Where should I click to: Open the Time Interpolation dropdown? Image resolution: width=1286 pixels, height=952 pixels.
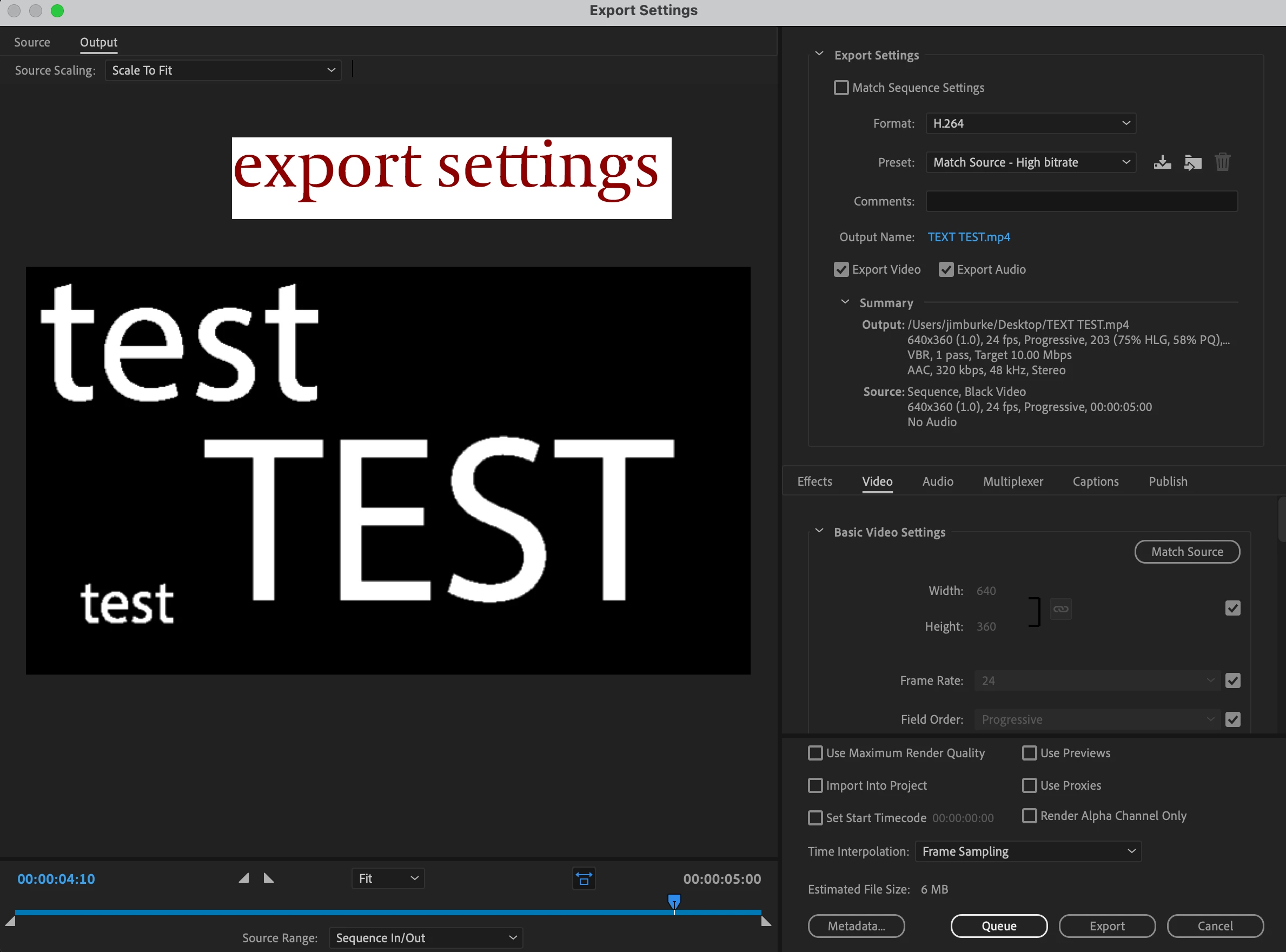click(x=1028, y=851)
